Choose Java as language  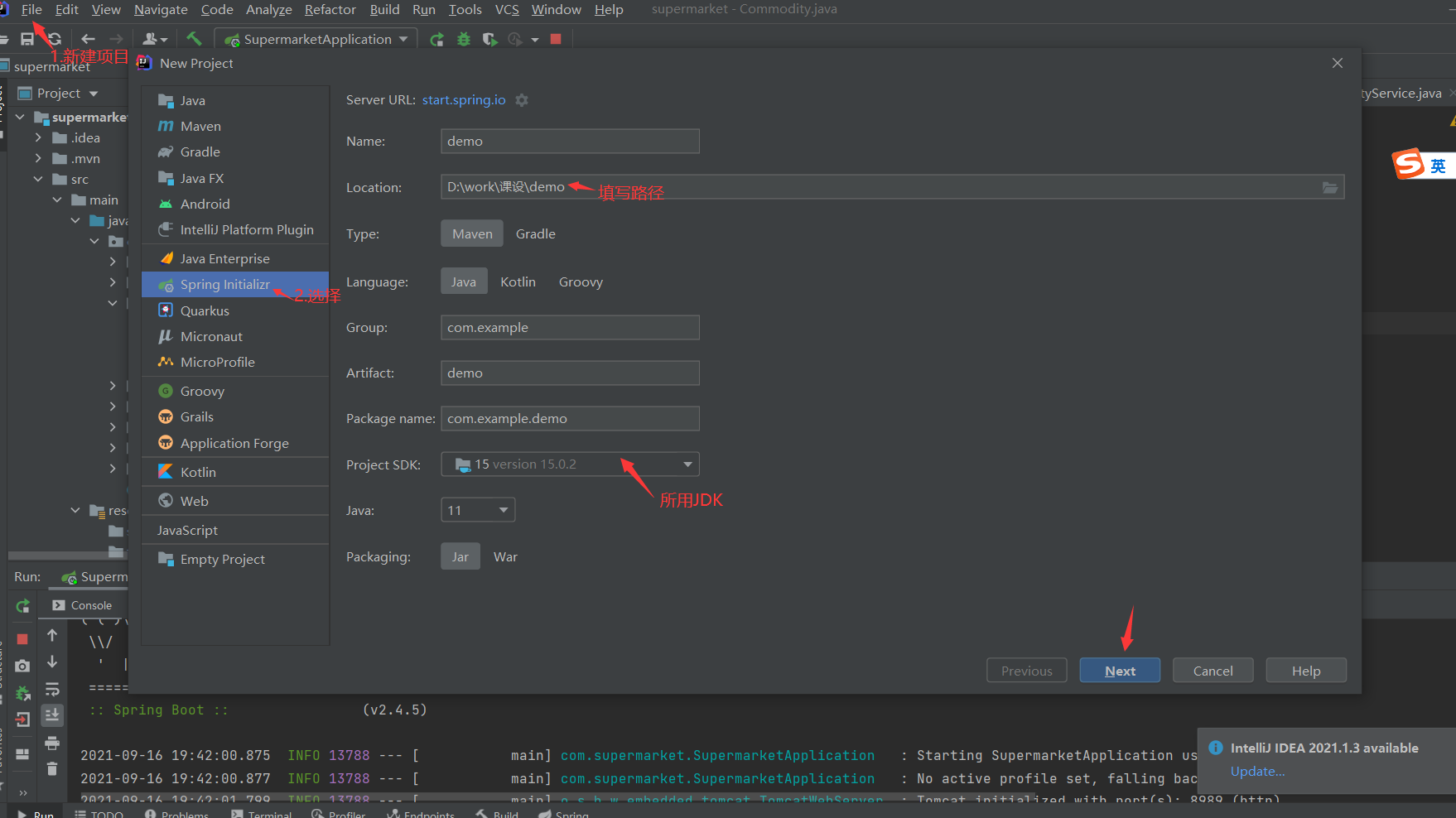(464, 282)
